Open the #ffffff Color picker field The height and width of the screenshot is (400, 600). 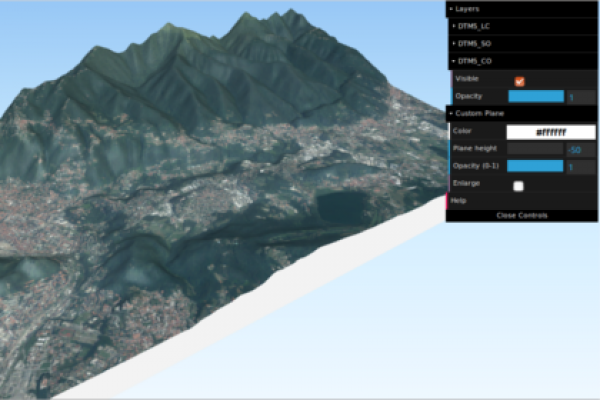point(551,132)
